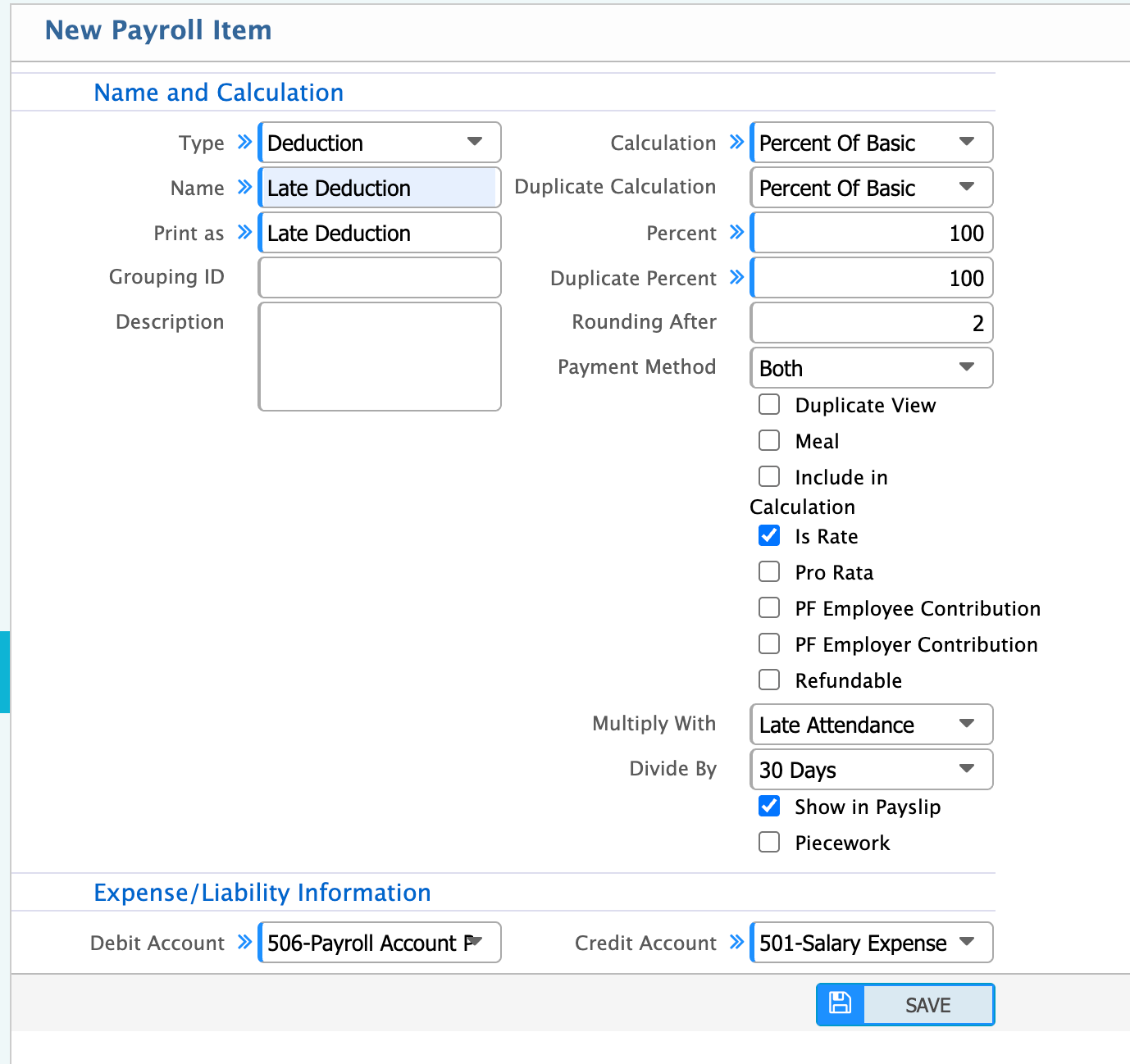The height and width of the screenshot is (1064, 1130).
Task: Click inside the Description text area
Action: 379,356
